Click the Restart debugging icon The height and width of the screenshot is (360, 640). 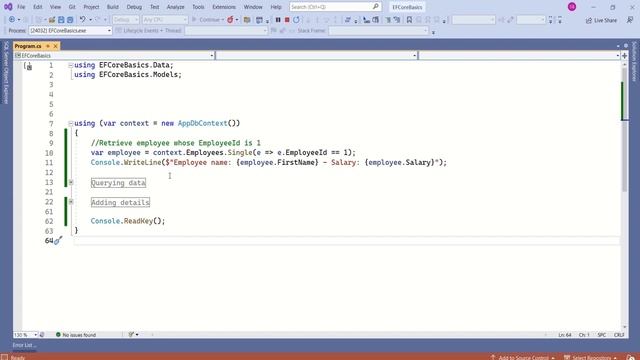point(296,20)
